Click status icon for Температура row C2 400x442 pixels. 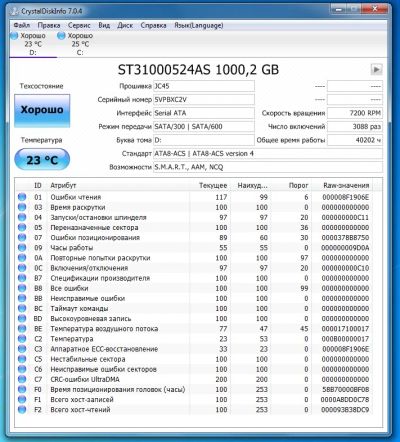coord(22,339)
